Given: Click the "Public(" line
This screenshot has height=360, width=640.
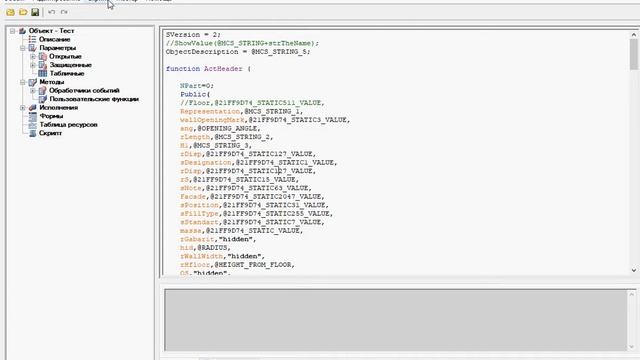Looking at the screenshot, I should (x=195, y=95).
